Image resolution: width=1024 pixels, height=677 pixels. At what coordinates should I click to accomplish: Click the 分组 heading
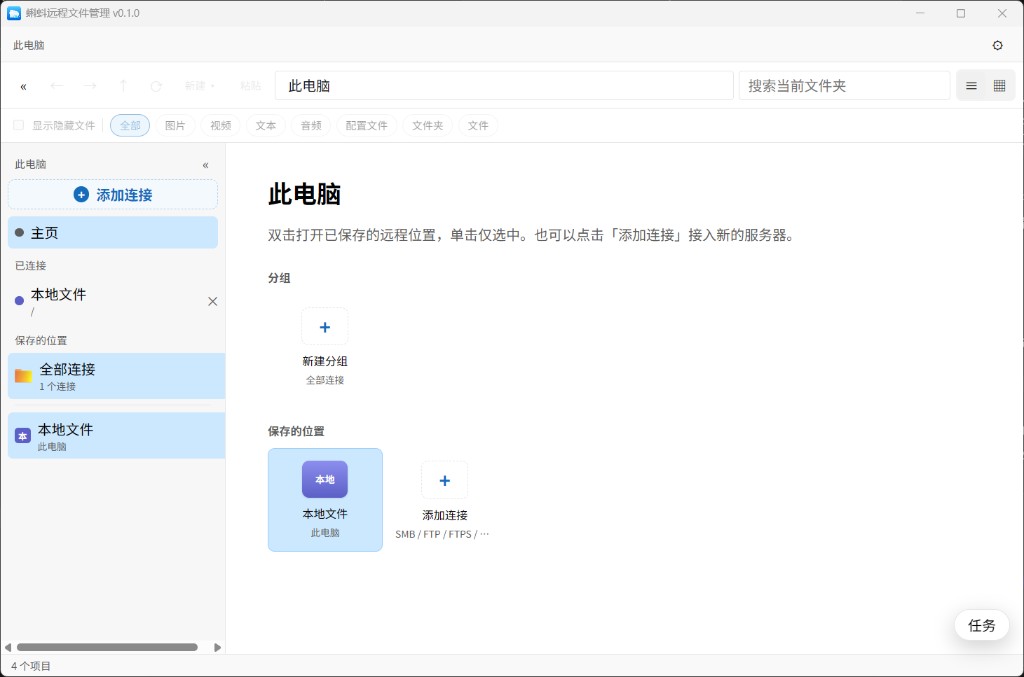click(279, 278)
